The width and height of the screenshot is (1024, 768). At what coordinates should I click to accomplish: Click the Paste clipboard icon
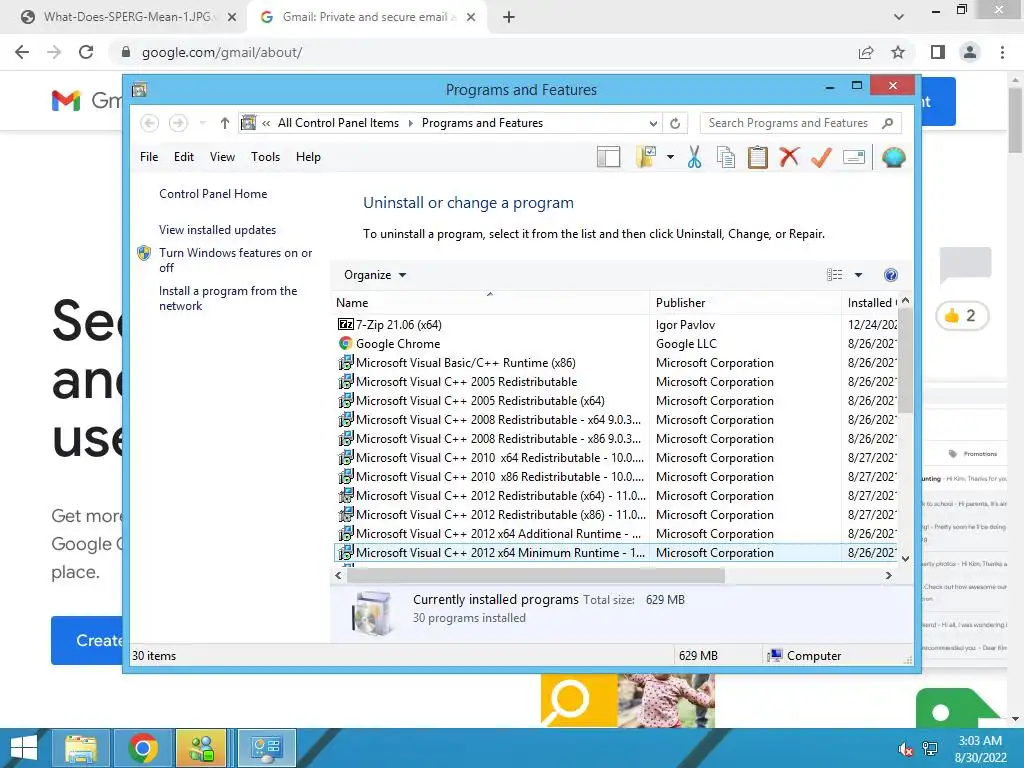pos(758,157)
